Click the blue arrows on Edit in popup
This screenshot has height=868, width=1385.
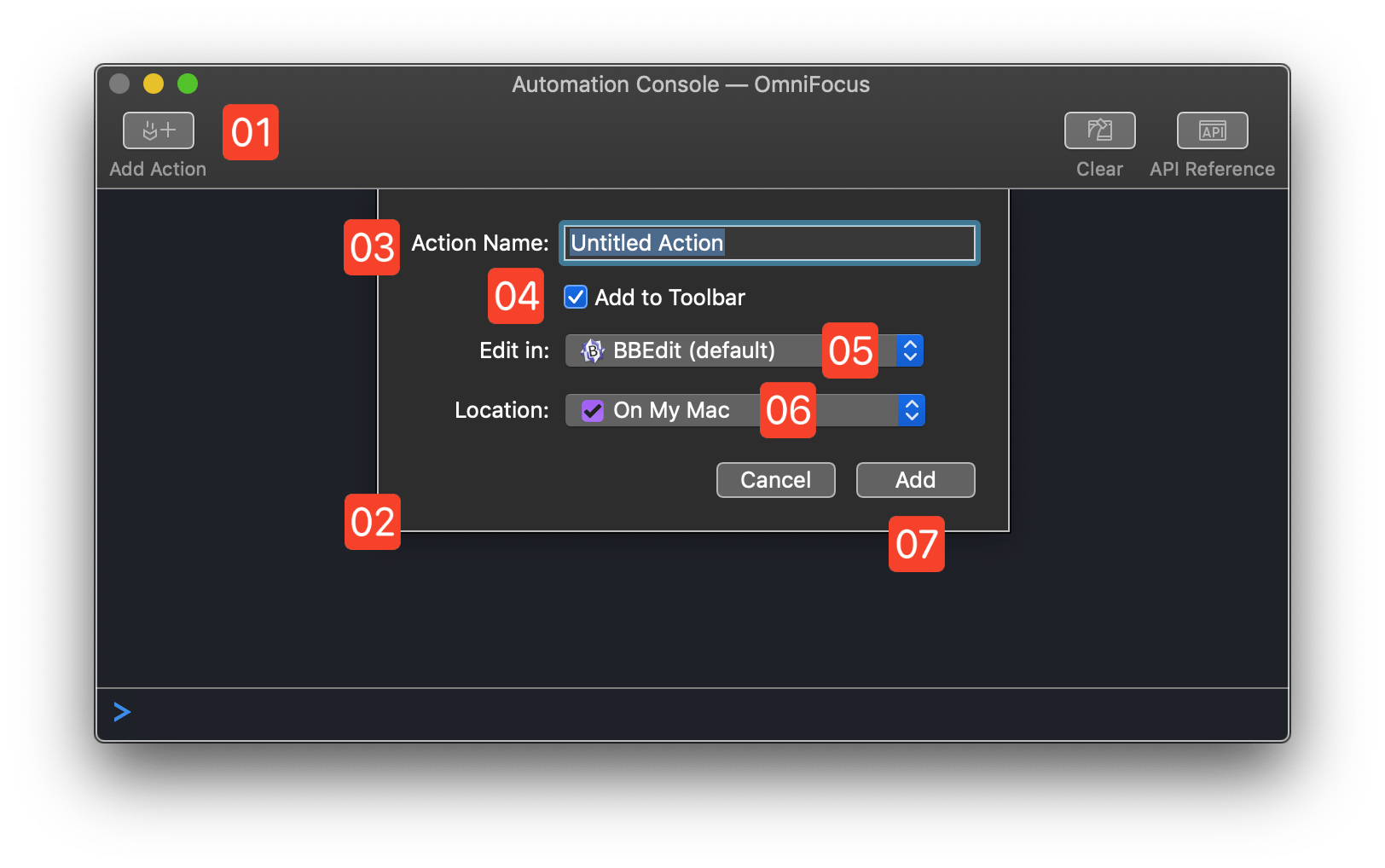[x=910, y=350]
